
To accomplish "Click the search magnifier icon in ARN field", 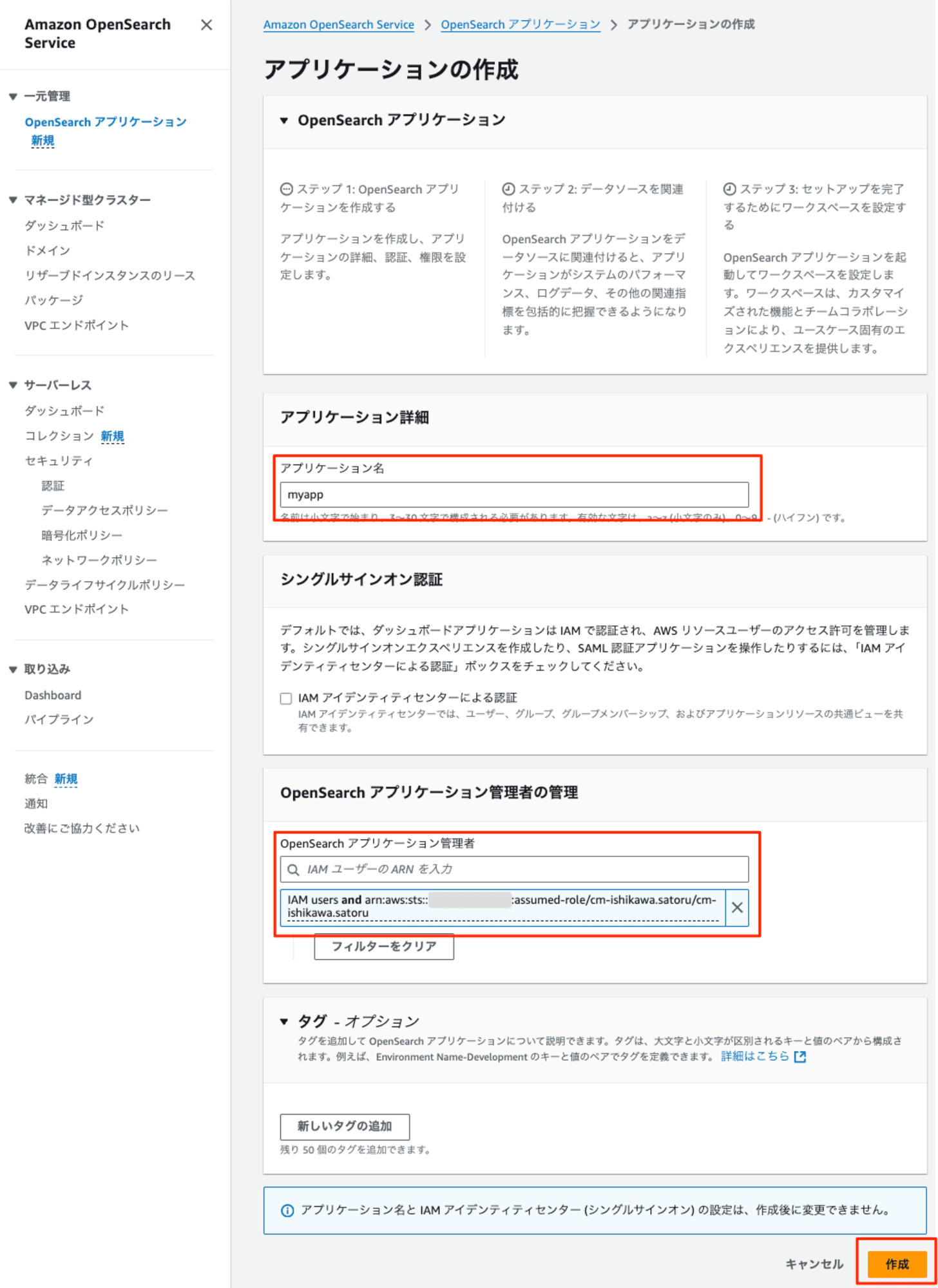I will (x=293, y=870).
